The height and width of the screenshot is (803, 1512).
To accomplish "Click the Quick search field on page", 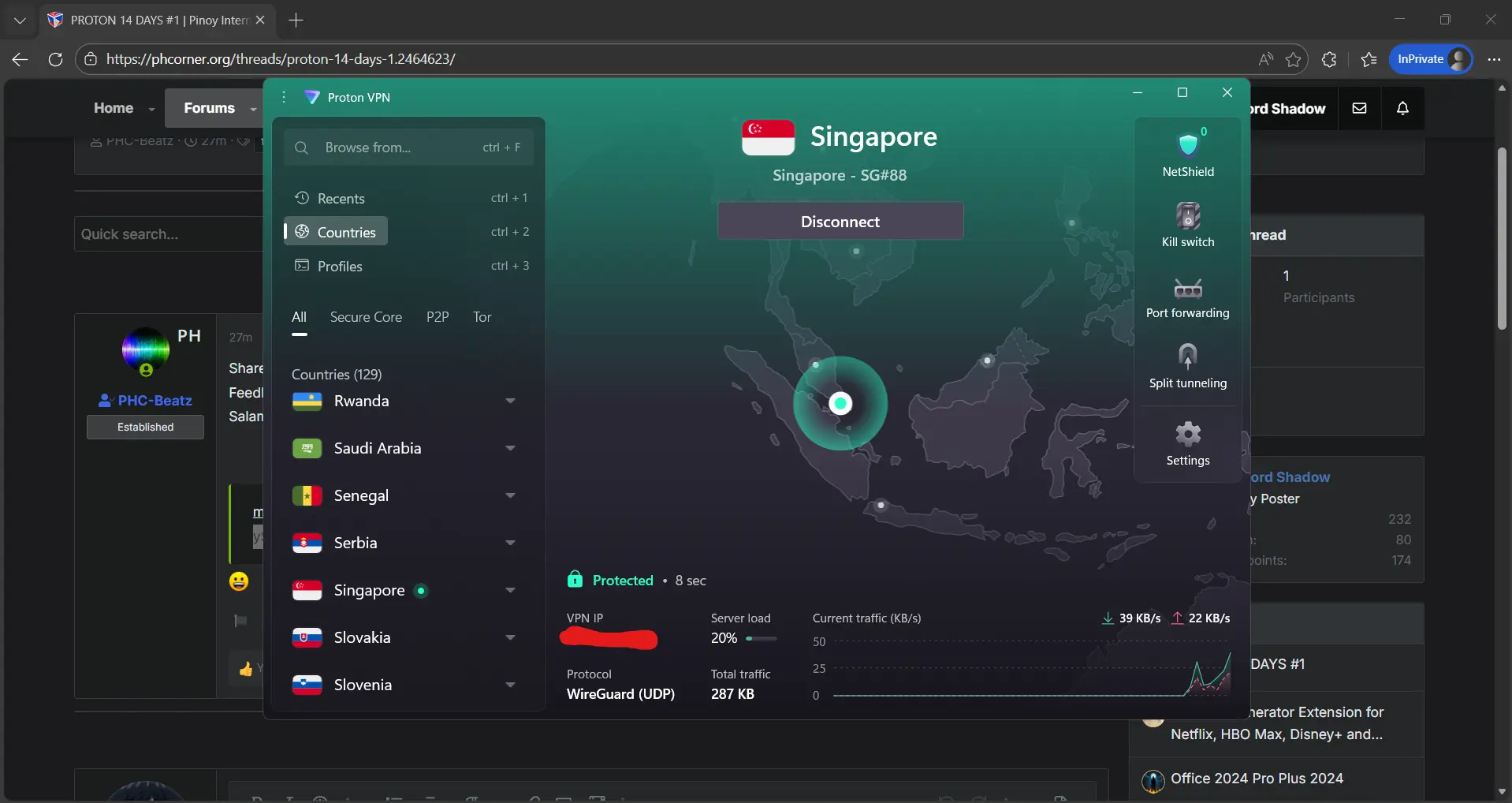I will 168,234.
